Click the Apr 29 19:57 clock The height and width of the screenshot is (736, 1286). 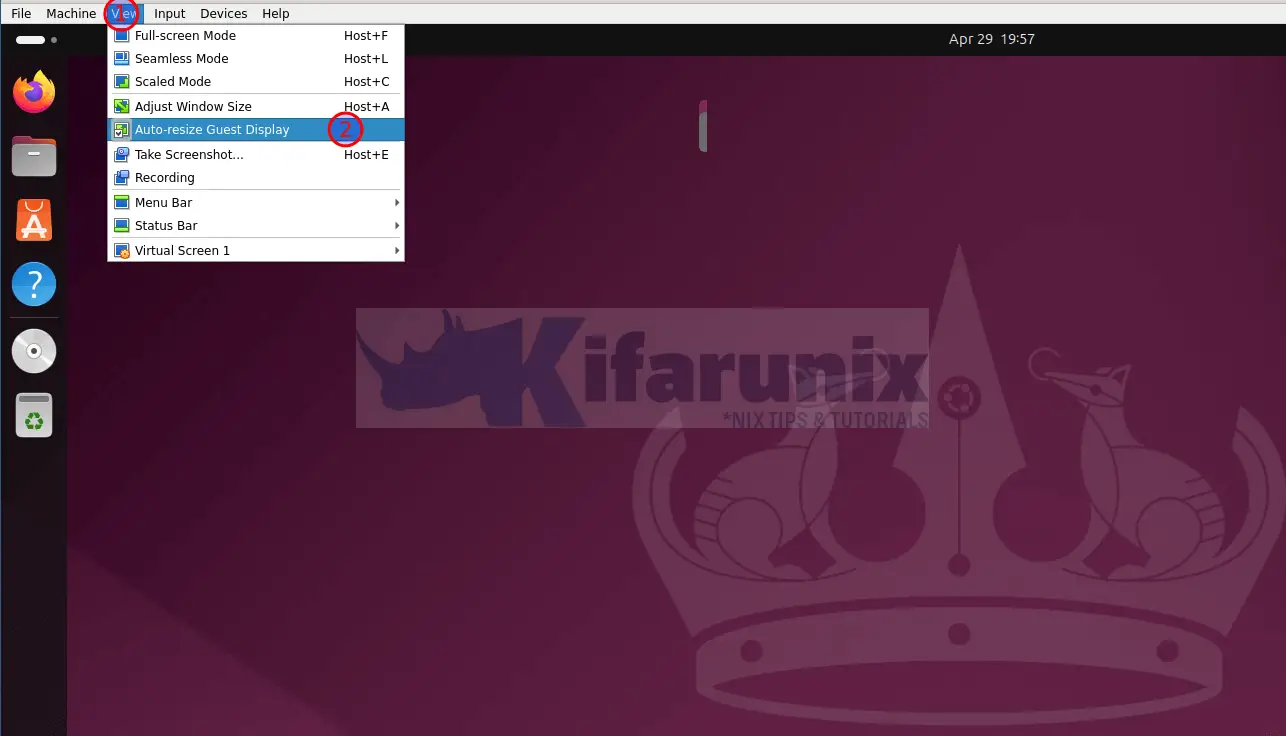[x=991, y=39]
